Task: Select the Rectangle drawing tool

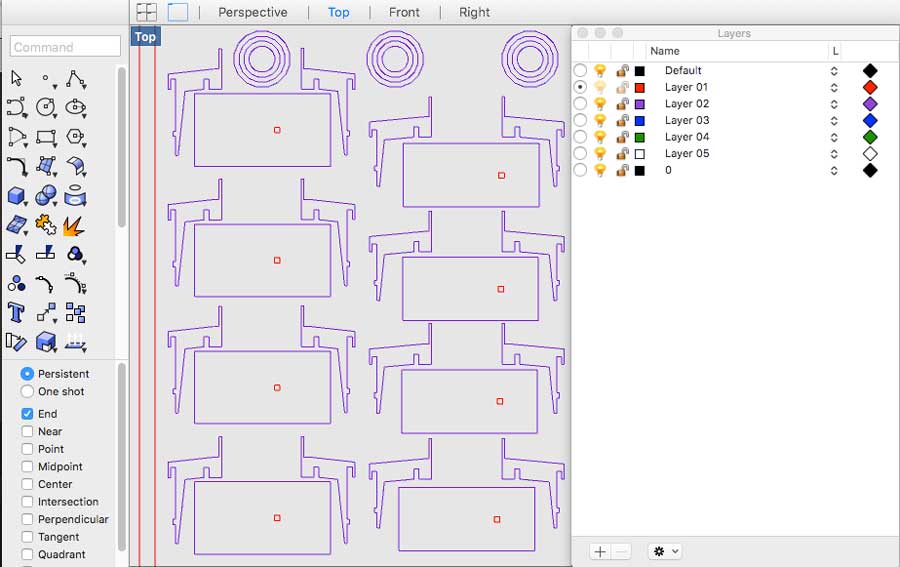Action: tap(45, 137)
